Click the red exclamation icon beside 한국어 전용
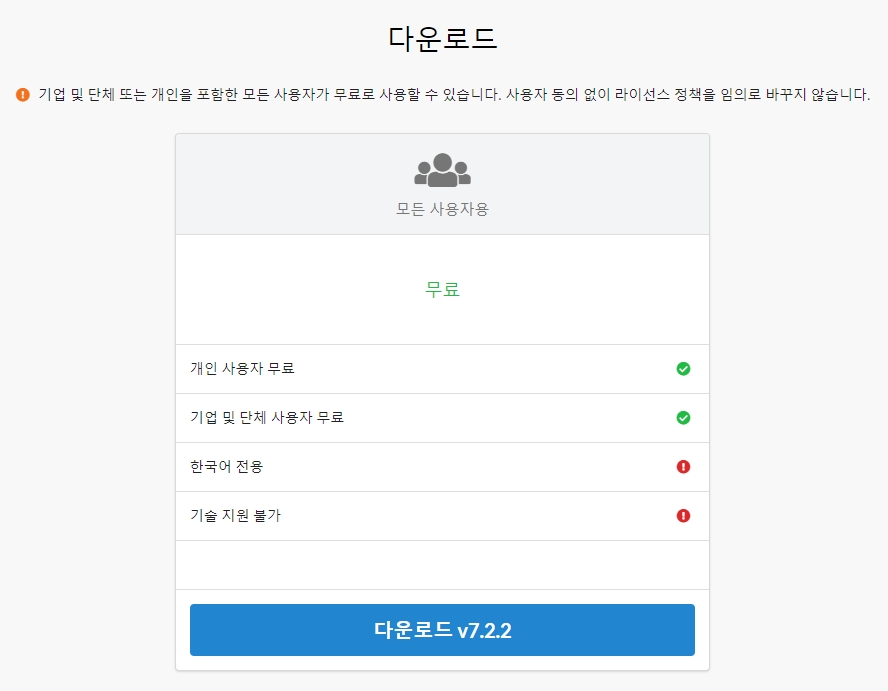 click(684, 467)
